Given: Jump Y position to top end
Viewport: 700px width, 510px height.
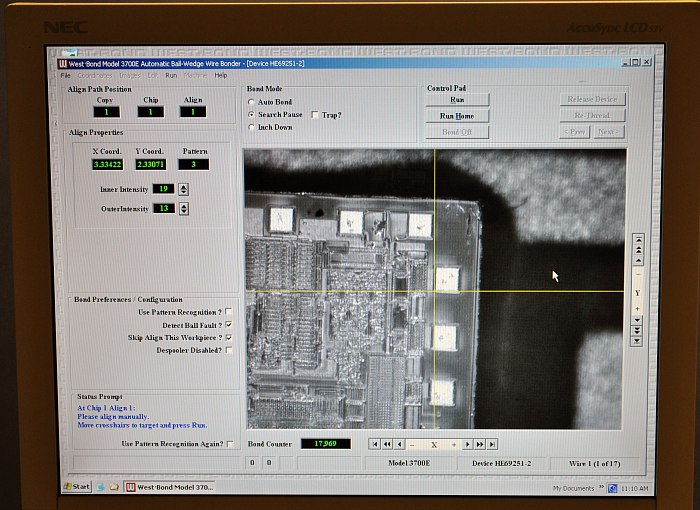Looking at the screenshot, I should coord(639,239).
